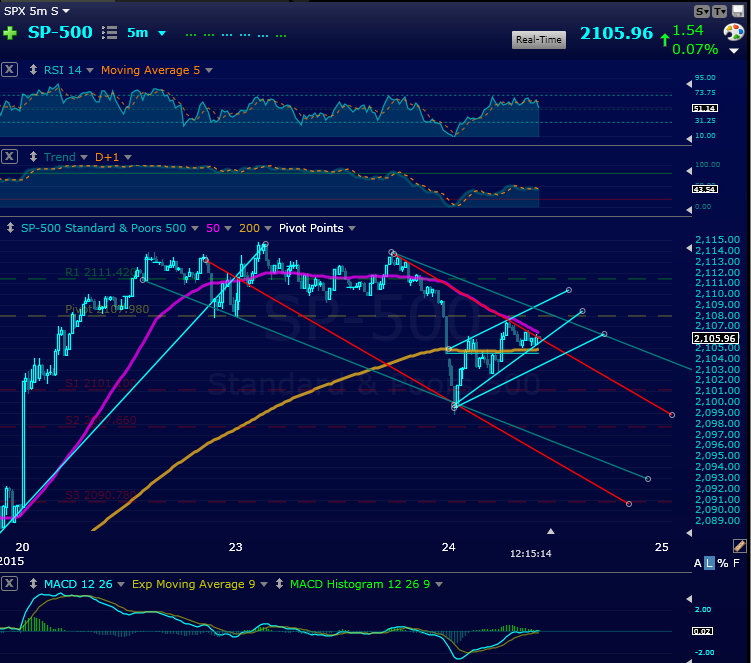Open the S dropdown button at top right
Viewport: 751px width, 663px height.
(x=702, y=11)
